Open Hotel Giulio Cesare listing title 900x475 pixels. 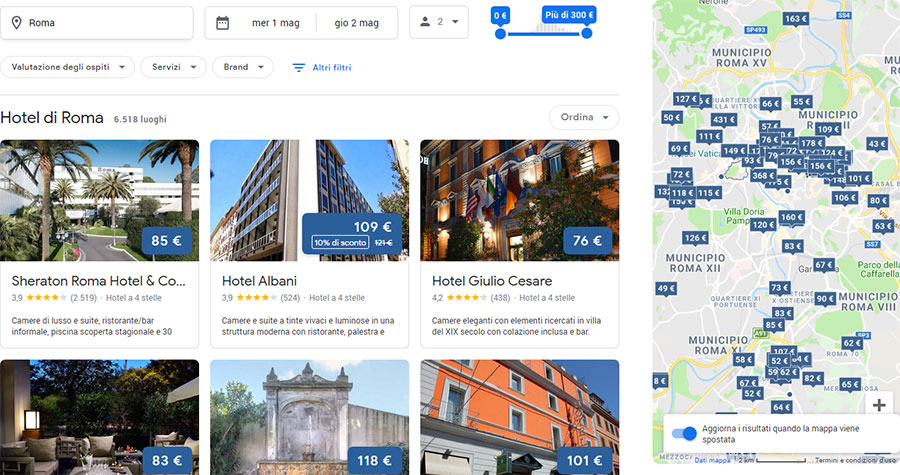pos(492,281)
